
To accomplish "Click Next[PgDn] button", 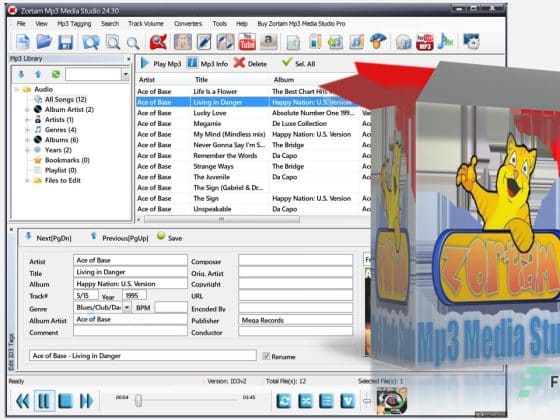I will pos(48,238).
